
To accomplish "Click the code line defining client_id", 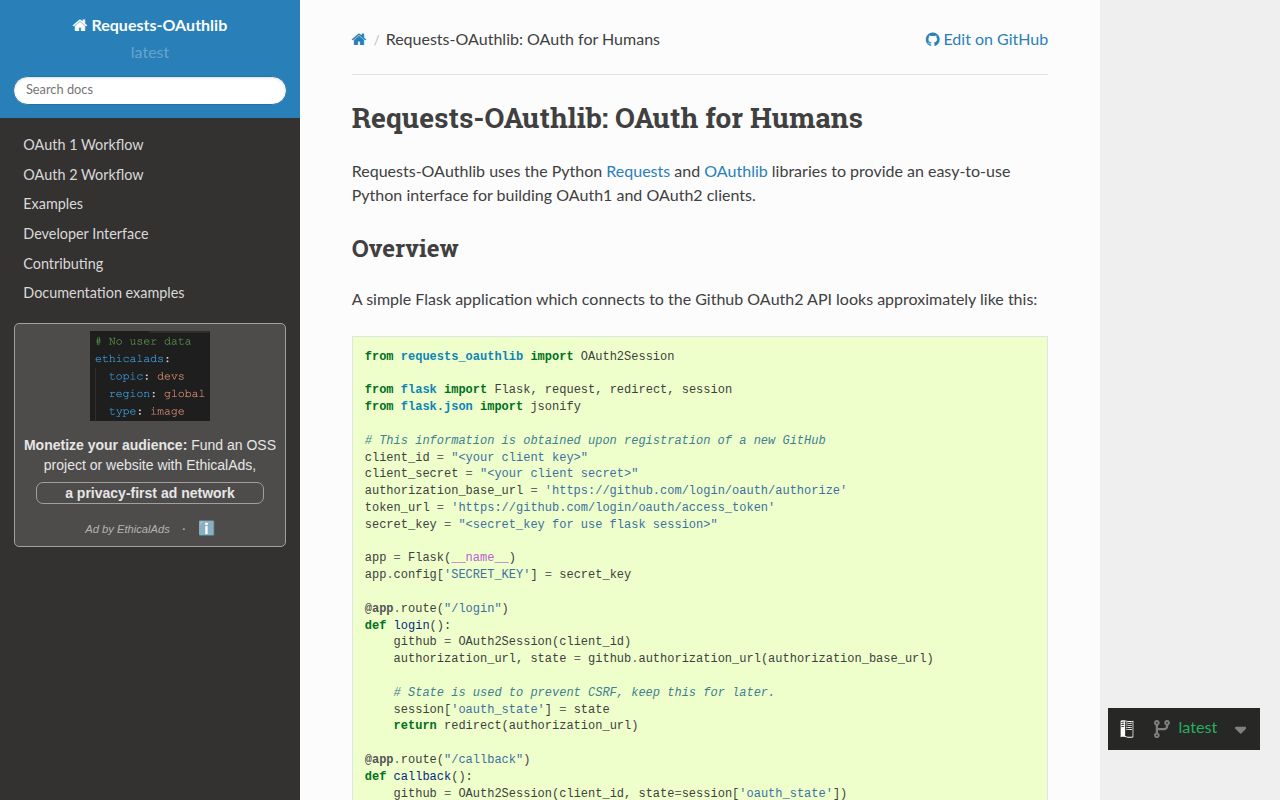I will [x=476, y=457].
